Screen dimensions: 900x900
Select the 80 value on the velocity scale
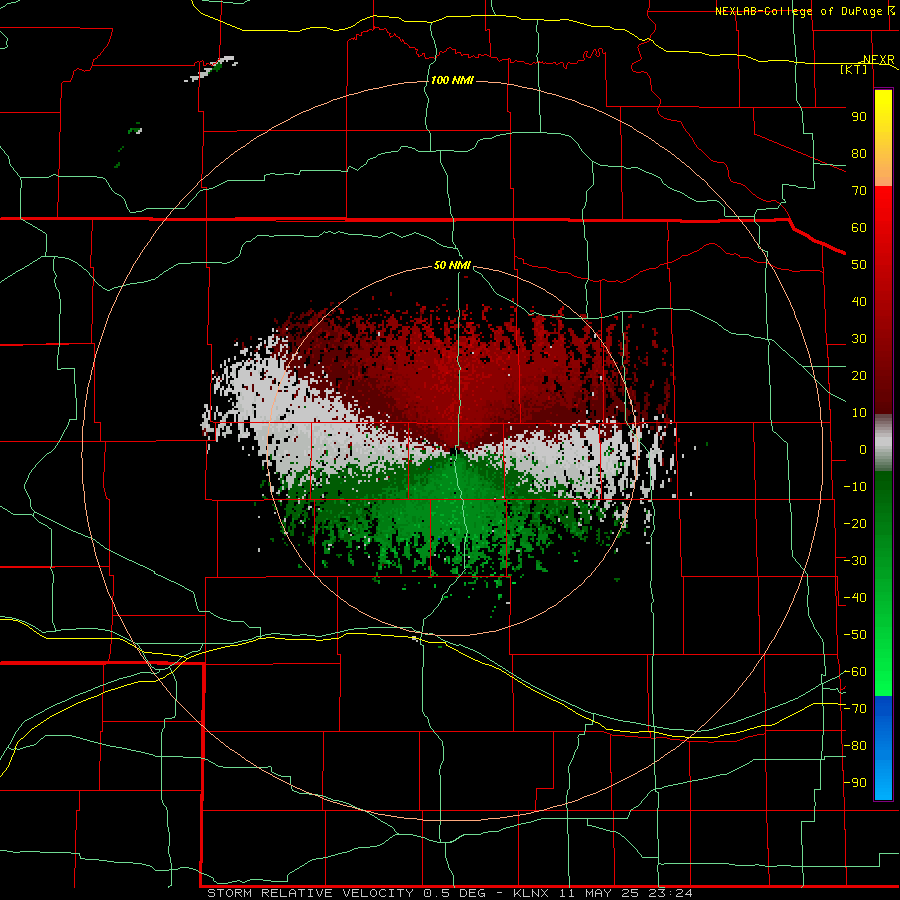[859, 153]
